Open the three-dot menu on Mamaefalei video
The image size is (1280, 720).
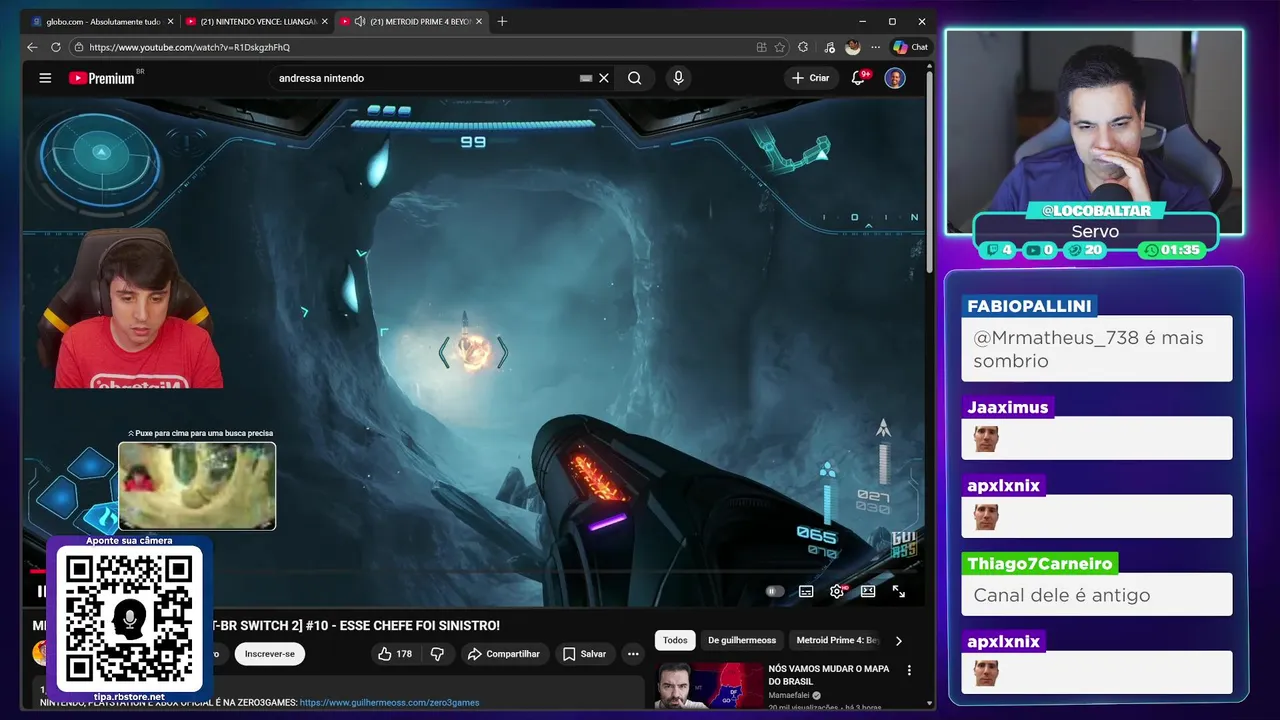click(909, 670)
